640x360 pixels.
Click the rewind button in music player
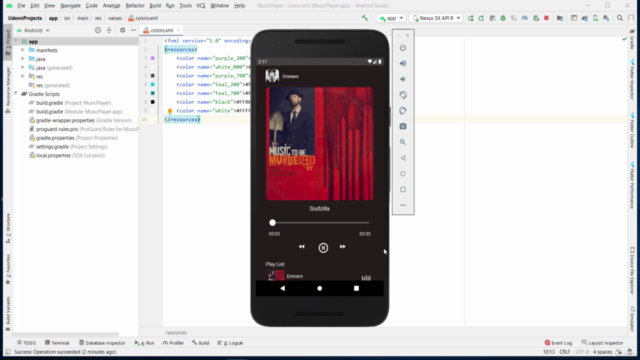click(302, 247)
